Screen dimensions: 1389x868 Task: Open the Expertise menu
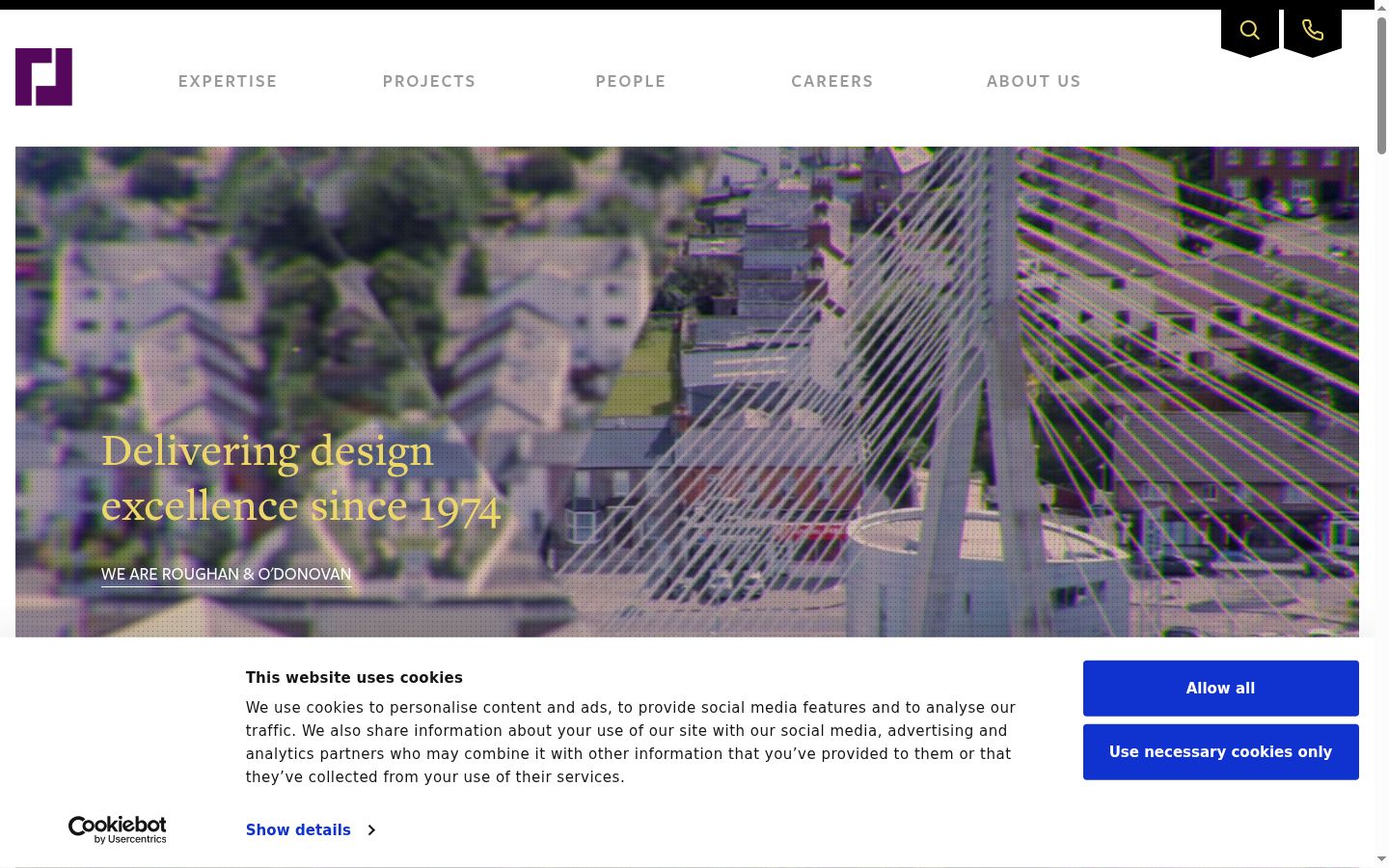coord(228,82)
